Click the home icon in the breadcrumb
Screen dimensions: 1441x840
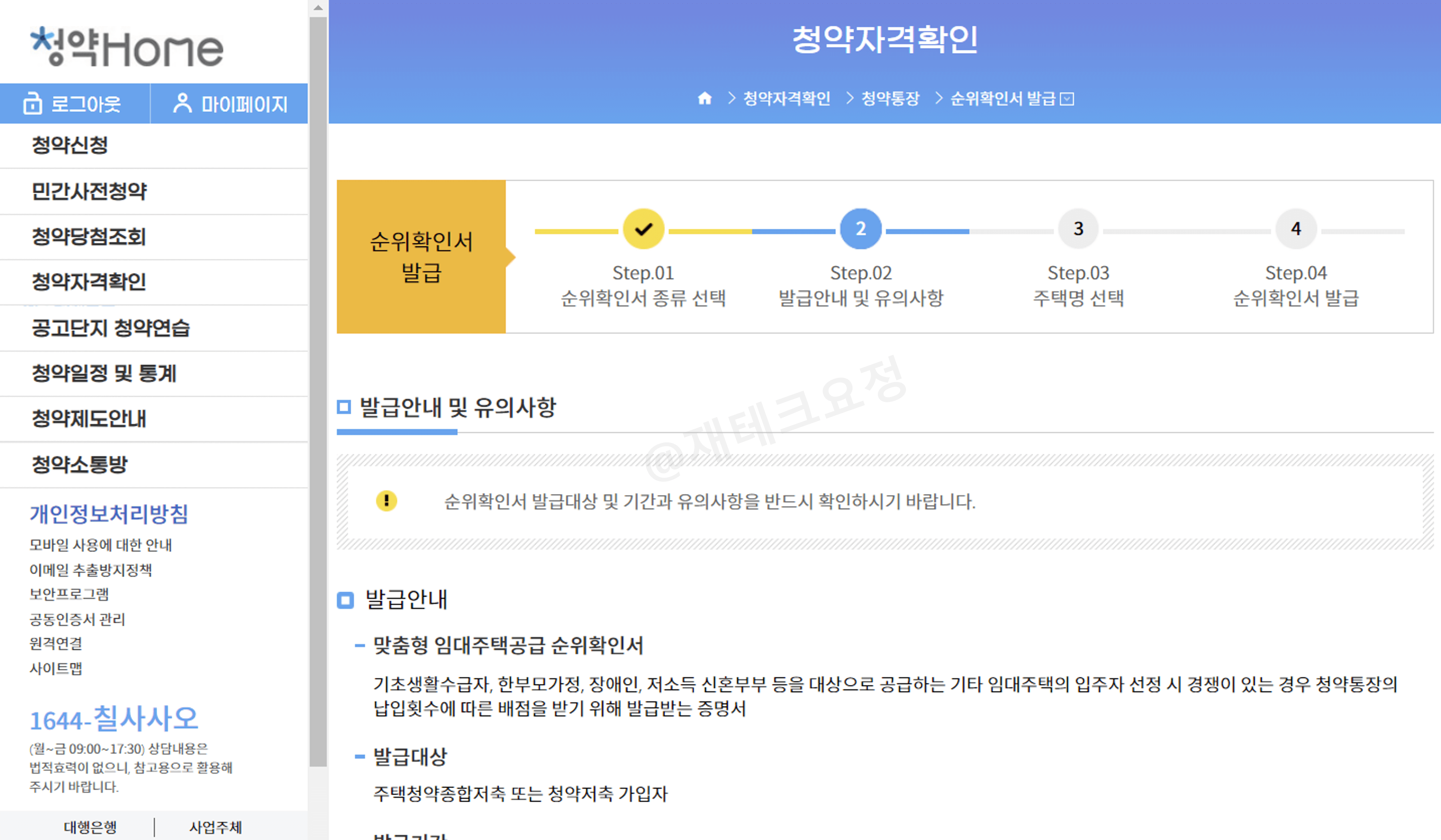coord(706,98)
